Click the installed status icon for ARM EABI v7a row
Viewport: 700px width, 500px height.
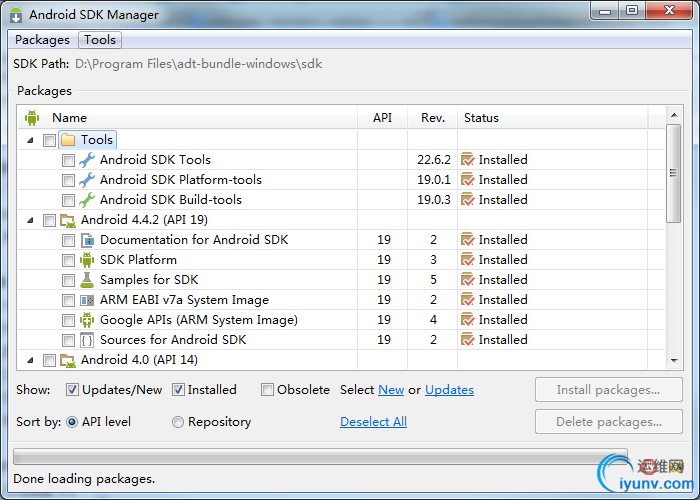(x=467, y=300)
